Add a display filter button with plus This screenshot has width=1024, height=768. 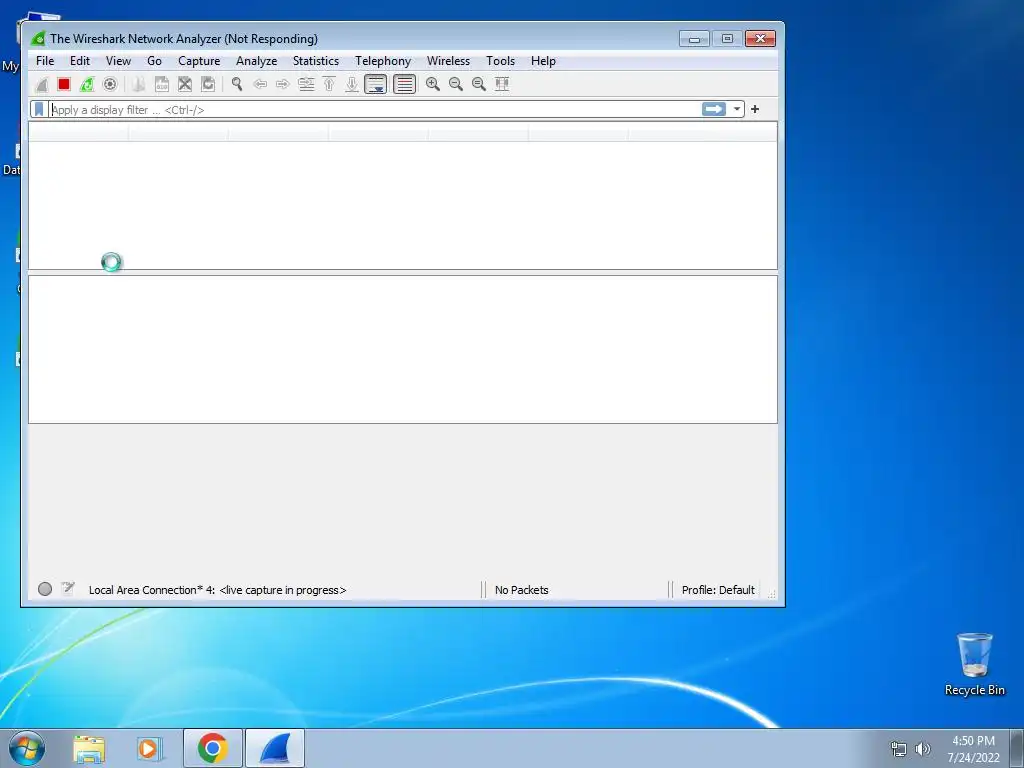click(x=755, y=109)
